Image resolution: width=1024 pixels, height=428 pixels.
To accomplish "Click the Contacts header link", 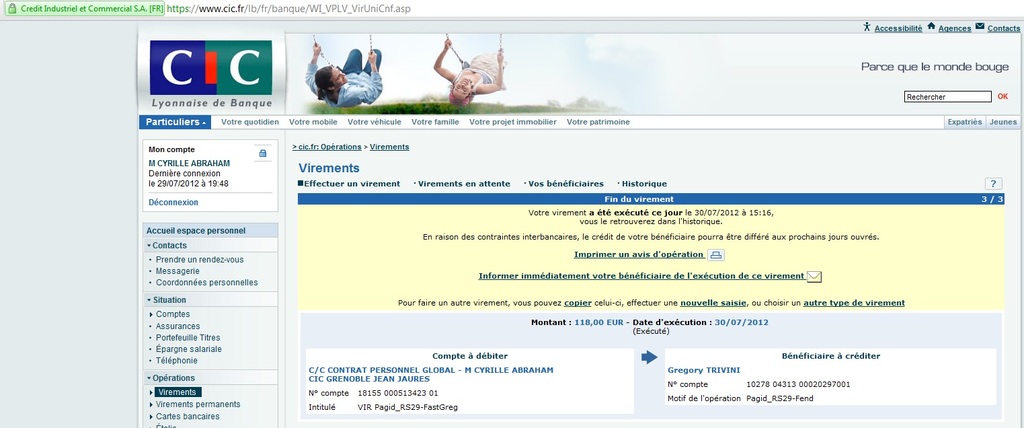I will (1004, 28).
